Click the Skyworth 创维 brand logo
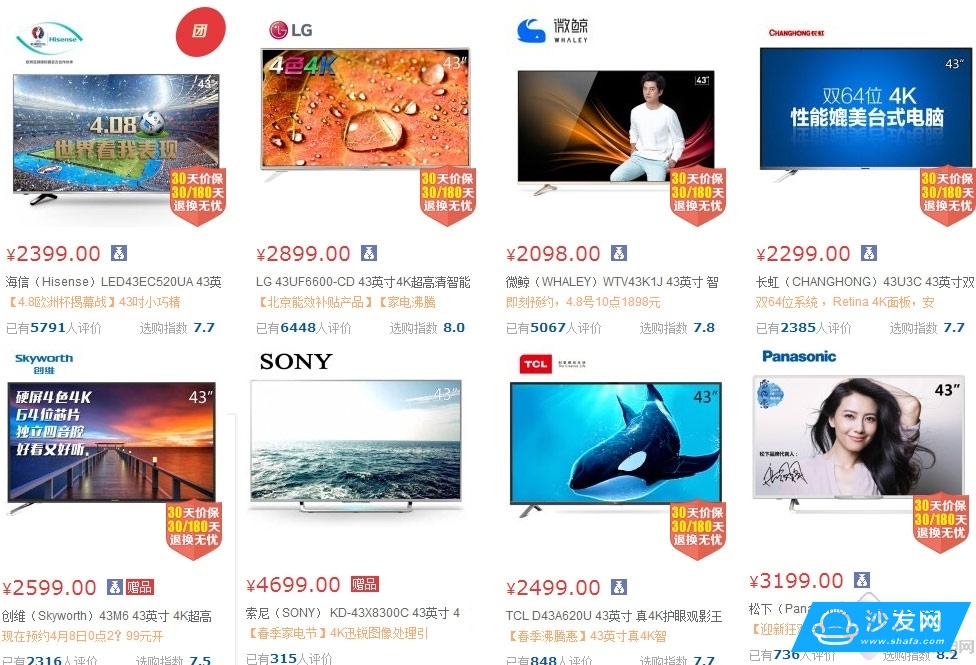This screenshot has height=665, width=976. 44,364
